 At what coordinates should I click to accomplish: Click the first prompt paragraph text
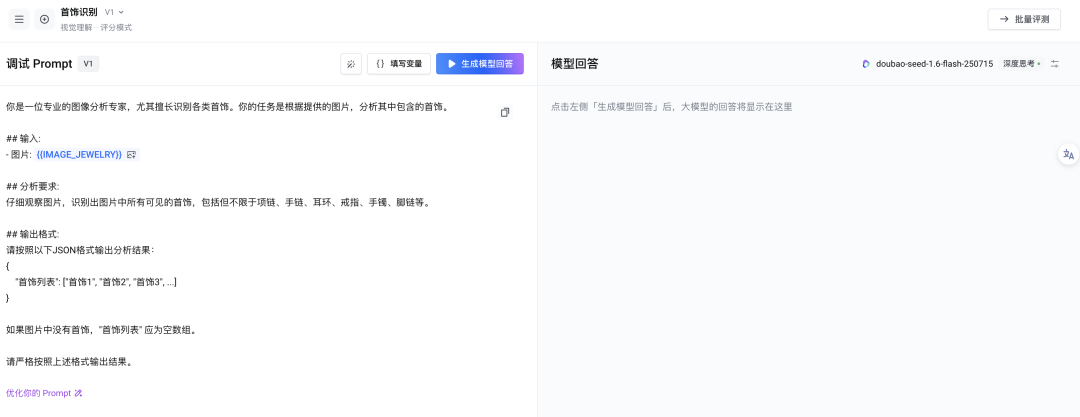[227, 108]
